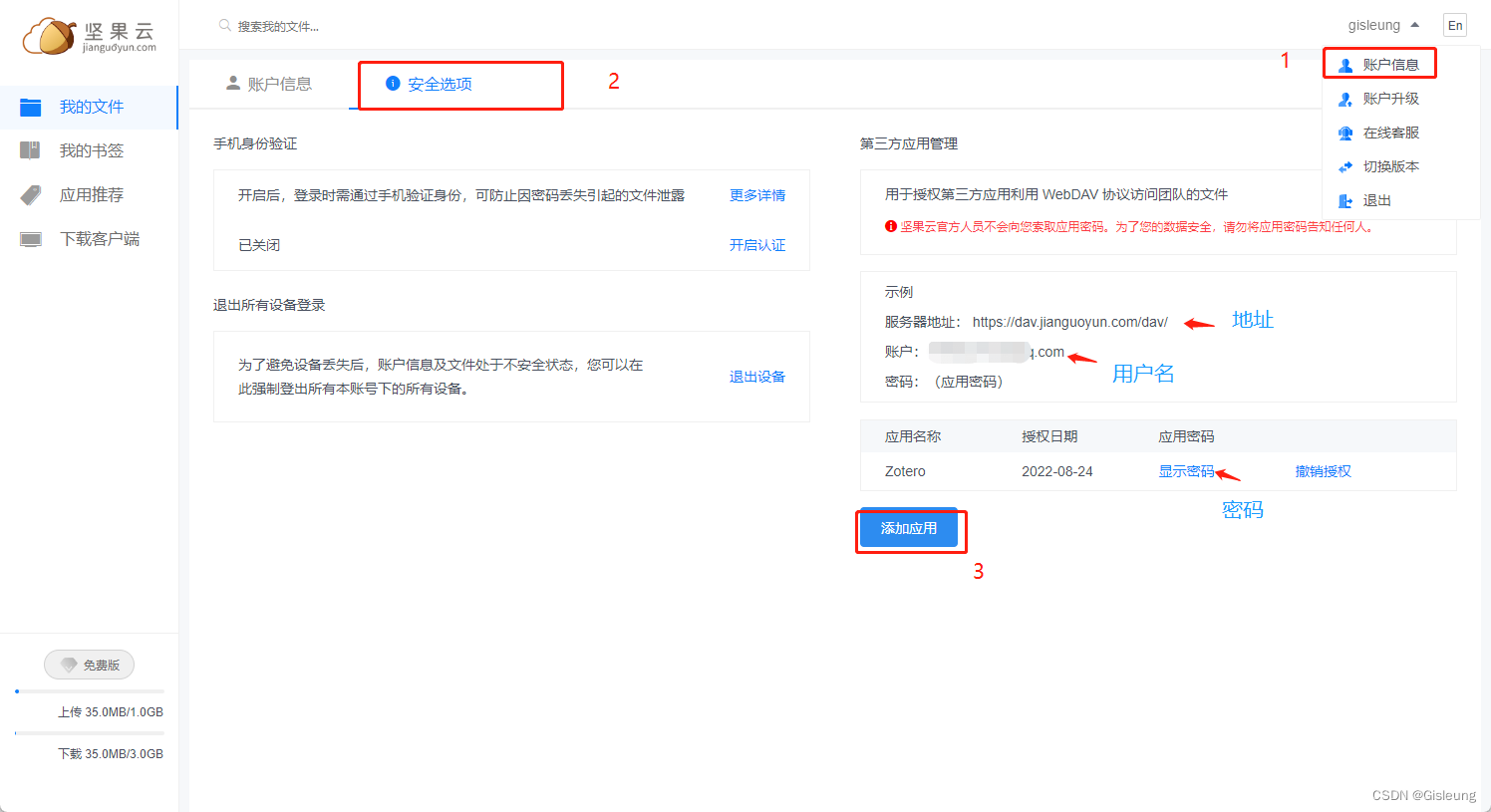This screenshot has height=812, width=1491.
Task: Open 我的文件 in the sidebar
Action: [89, 107]
